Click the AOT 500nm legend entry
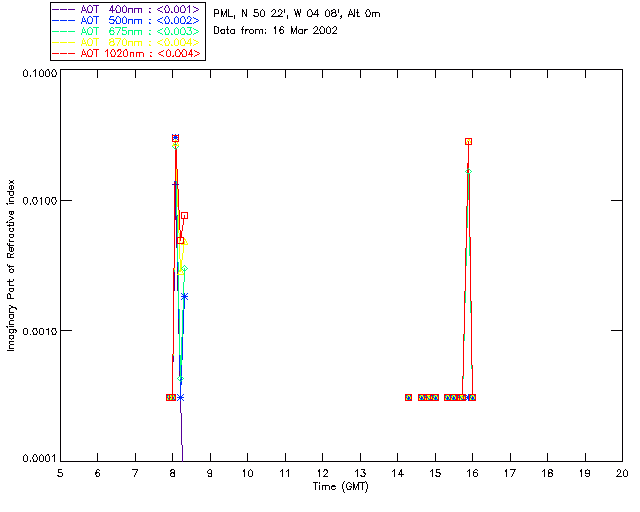 point(127,20)
